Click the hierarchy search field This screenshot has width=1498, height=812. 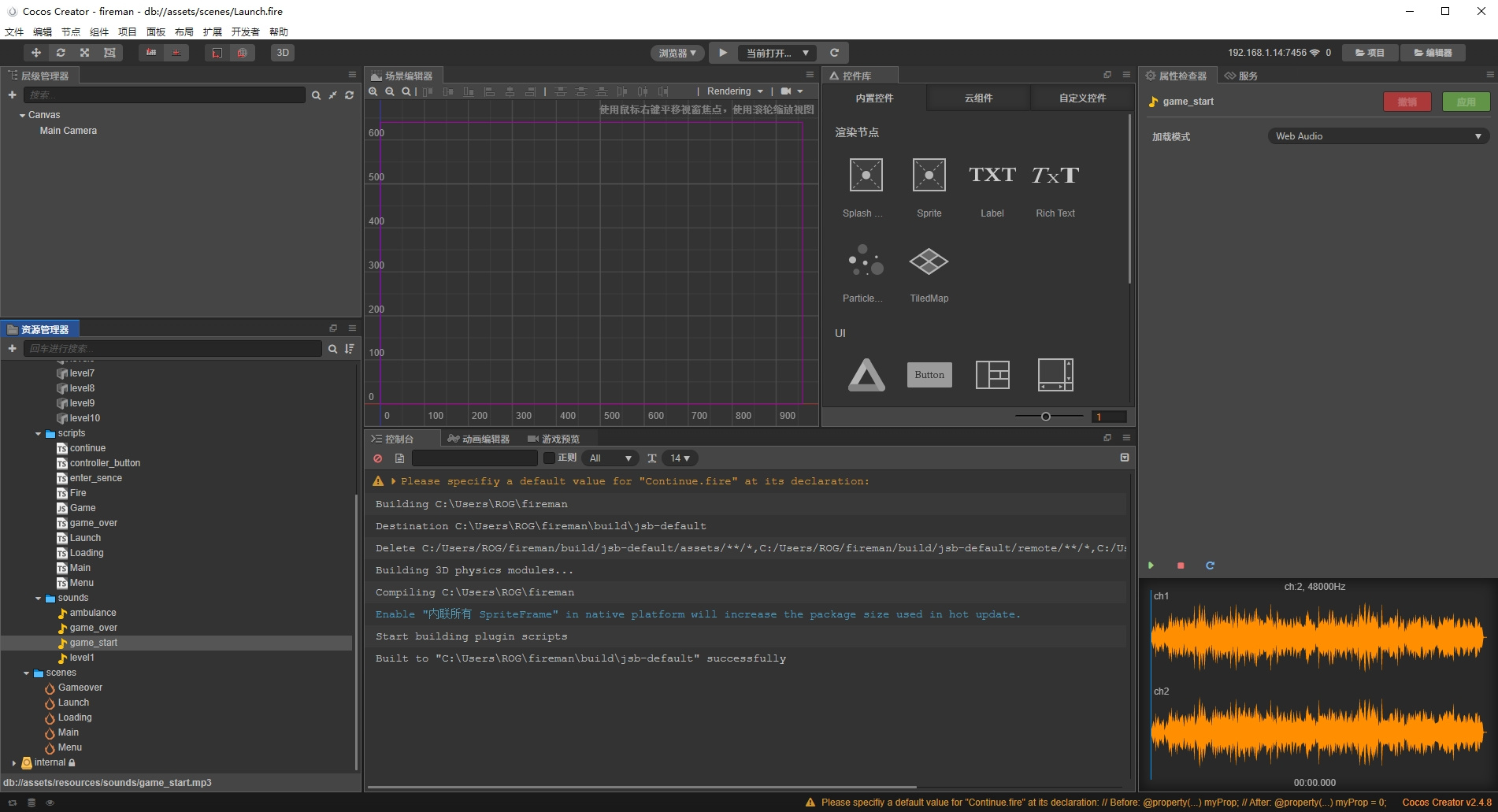tap(164, 95)
